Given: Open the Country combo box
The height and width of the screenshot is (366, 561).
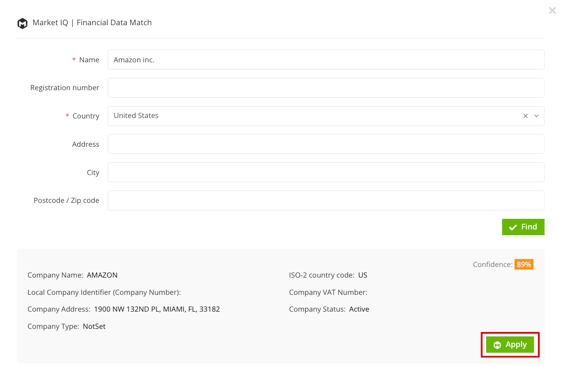Looking at the screenshot, I should 326,116.
